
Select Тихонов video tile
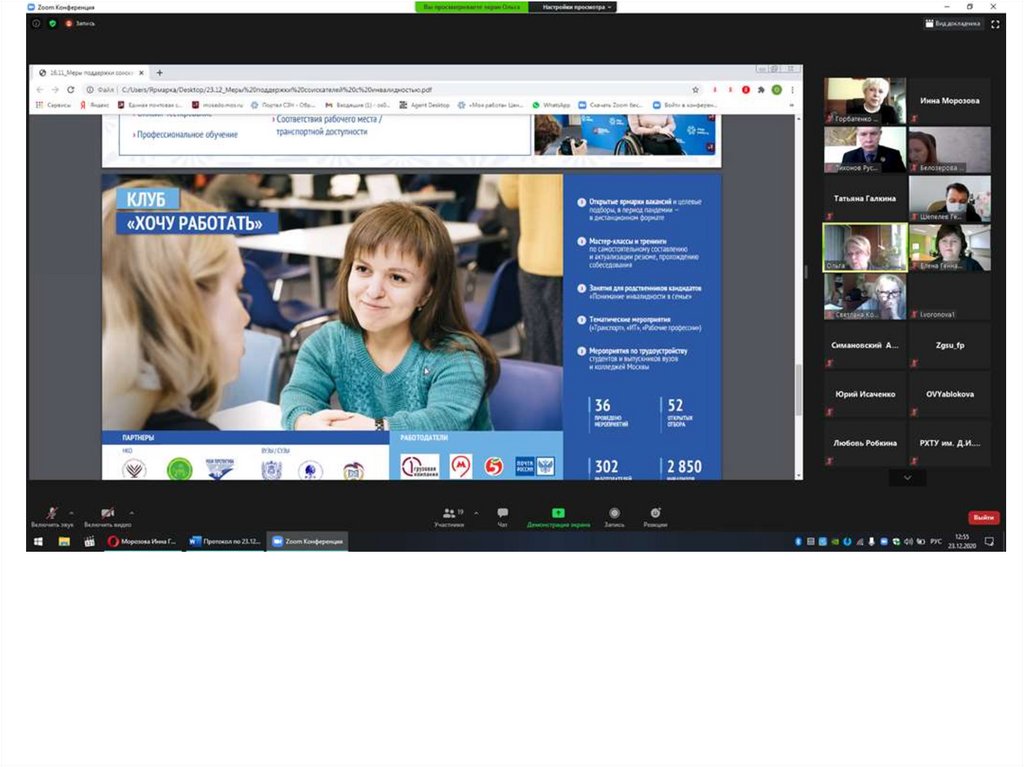point(865,150)
